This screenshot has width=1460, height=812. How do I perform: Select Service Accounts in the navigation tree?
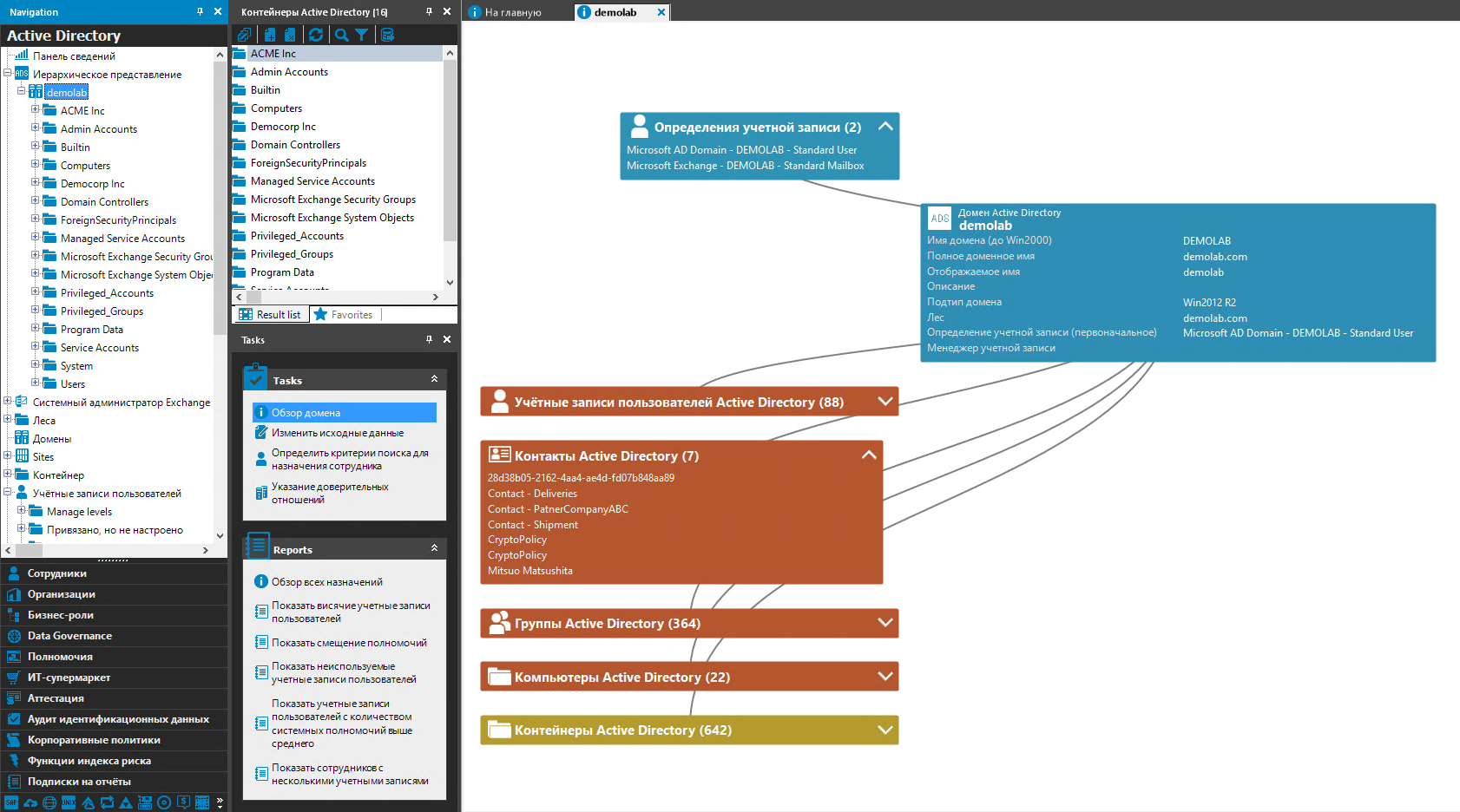100,348
